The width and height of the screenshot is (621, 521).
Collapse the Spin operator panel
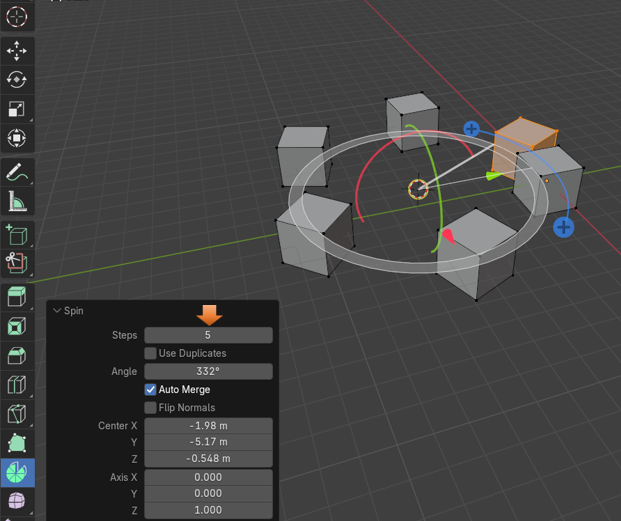(57, 311)
